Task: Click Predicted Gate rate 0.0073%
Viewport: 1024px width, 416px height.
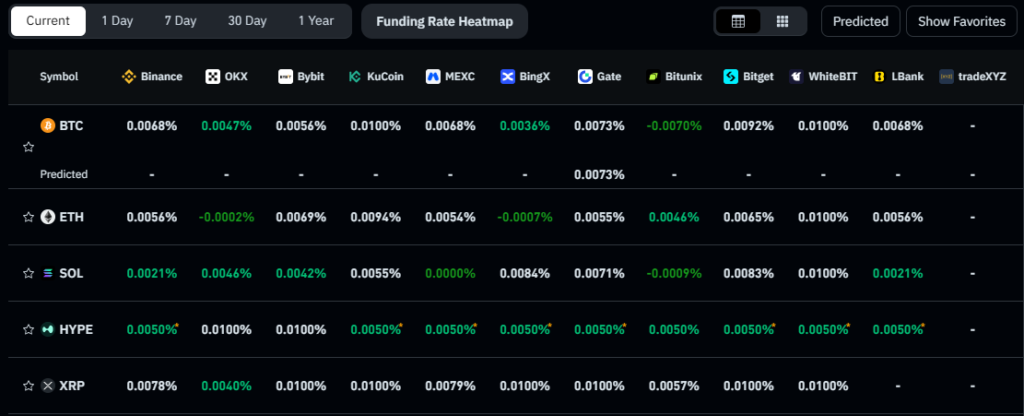Action: pos(600,174)
